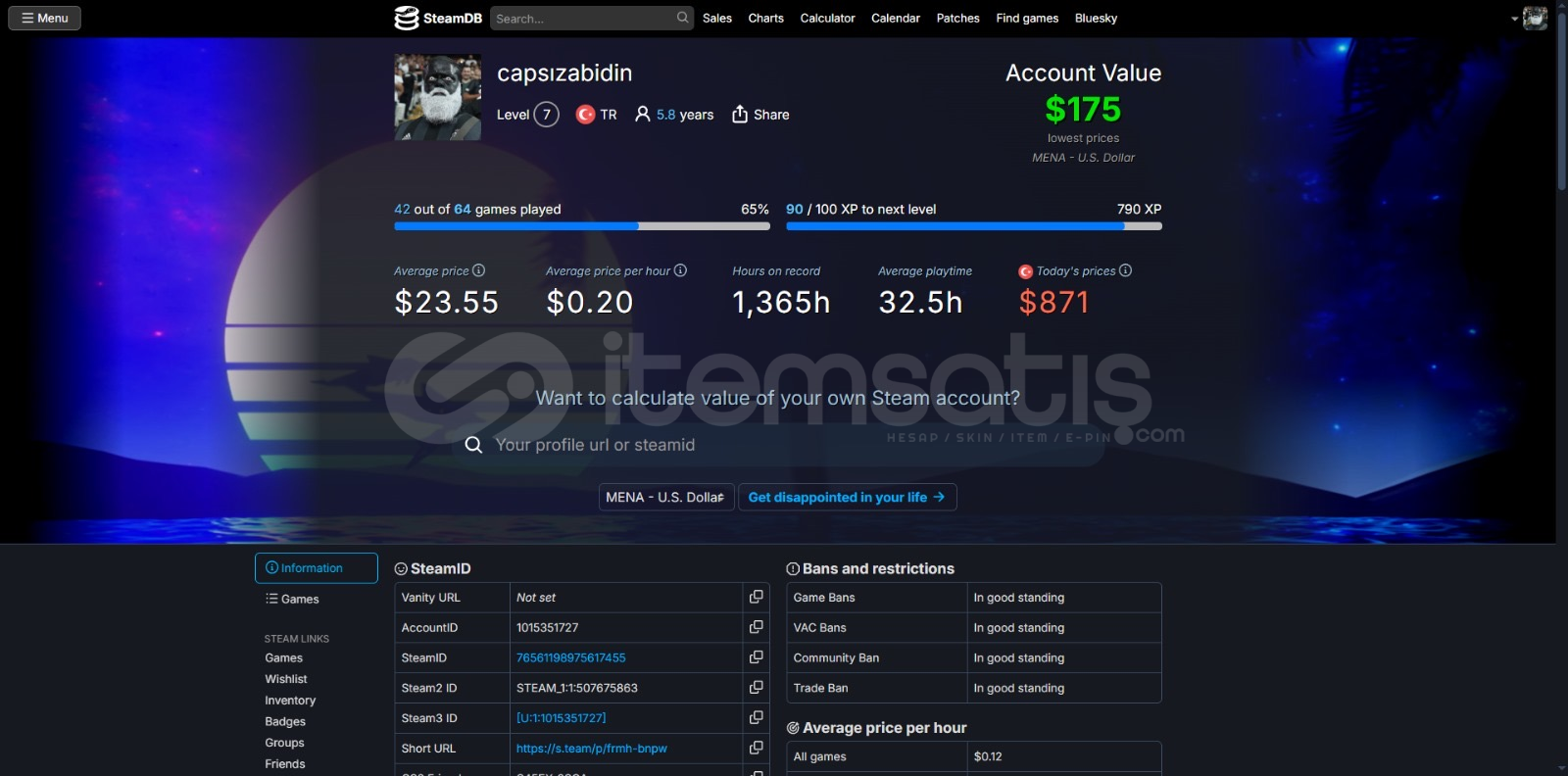This screenshot has height=776, width=1568.
Task: Click the VAC Bans In good standing status
Action: click(x=1019, y=627)
